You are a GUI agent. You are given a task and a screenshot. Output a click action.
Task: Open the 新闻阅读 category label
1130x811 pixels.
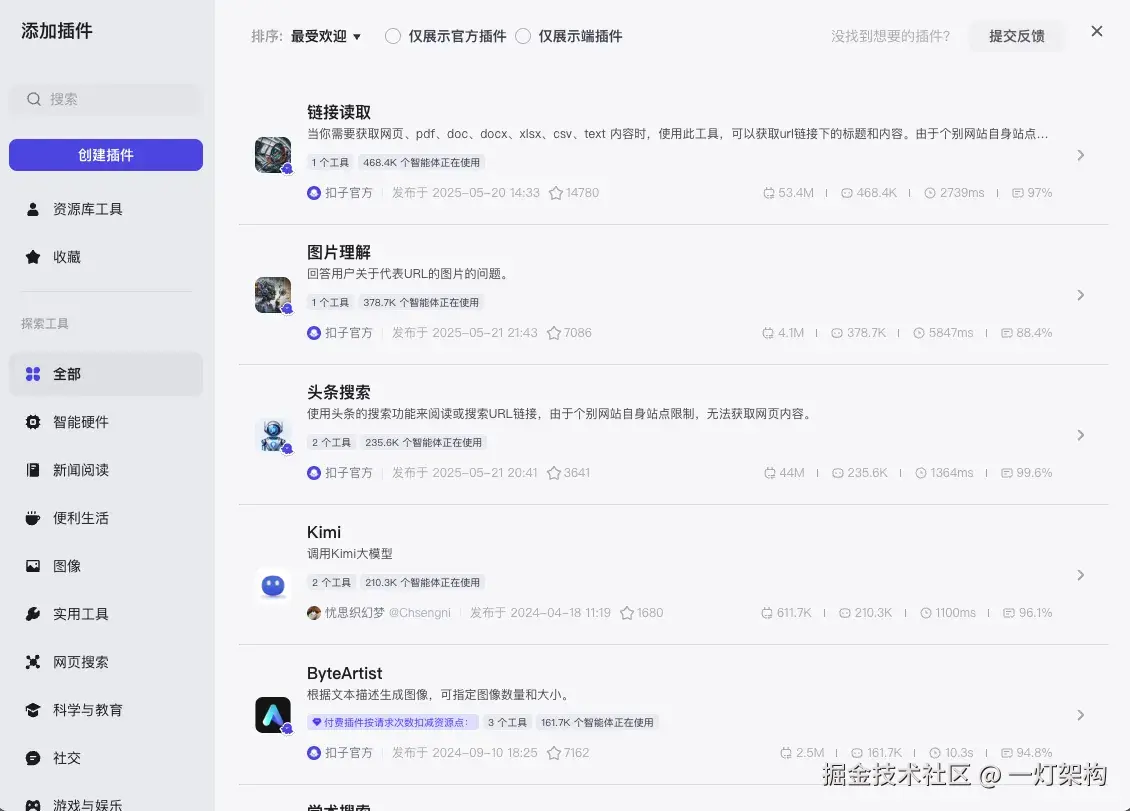point(81,470)
